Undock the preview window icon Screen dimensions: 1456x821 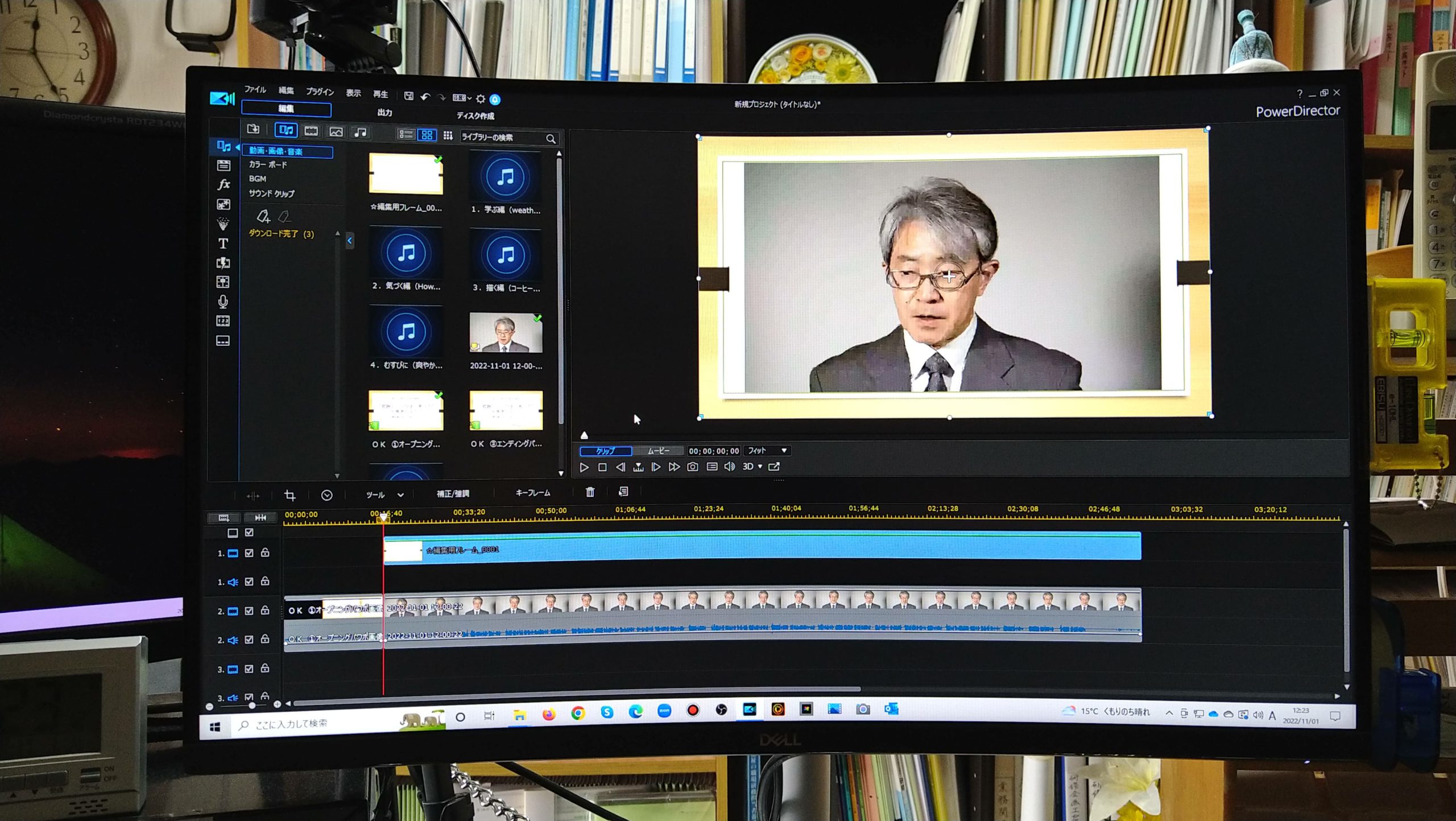point(774,467)
